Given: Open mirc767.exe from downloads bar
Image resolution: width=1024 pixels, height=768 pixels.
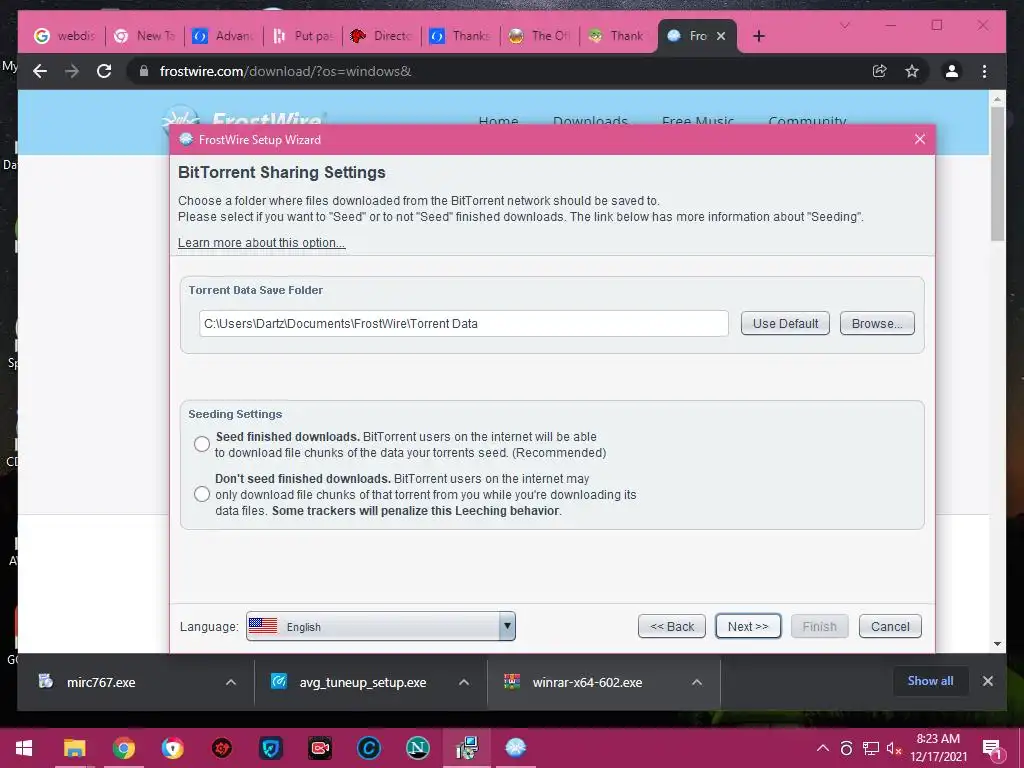Looking at the screenshot, I should click(101, 682).
